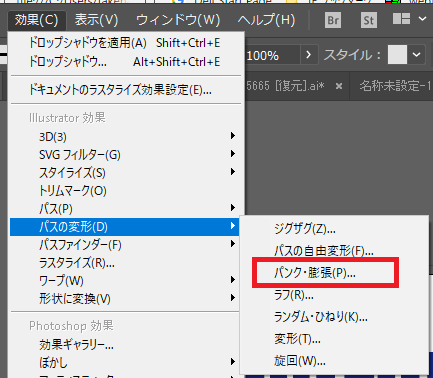The image size is (433, 378).
Task: Expand the パスファインダー(F) submenu
Action: [125, 245]
